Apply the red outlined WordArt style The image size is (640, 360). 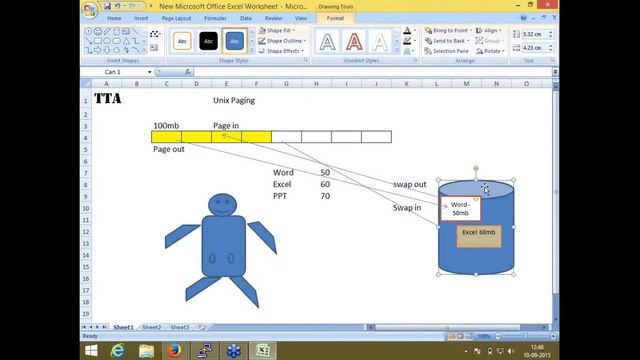pos(354,41)
